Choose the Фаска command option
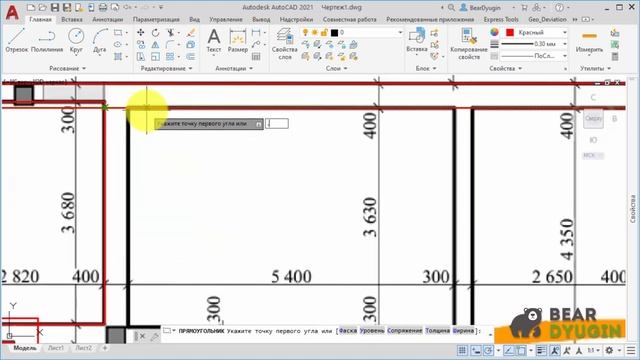The image size is (640, 360). click(x=348, y=331)
